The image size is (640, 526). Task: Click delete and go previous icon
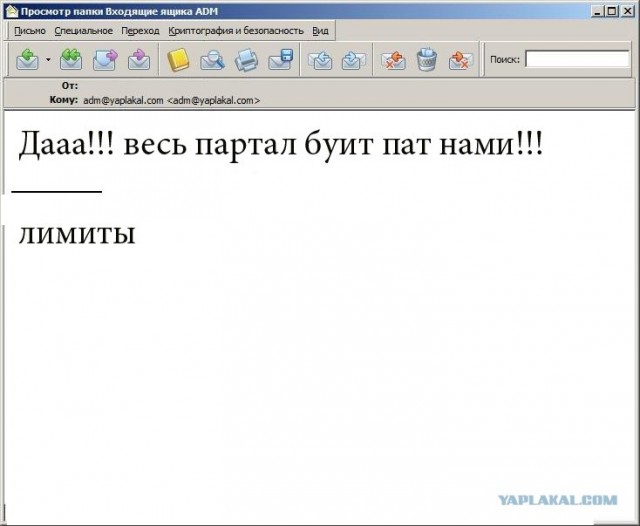tap(393, 60)
